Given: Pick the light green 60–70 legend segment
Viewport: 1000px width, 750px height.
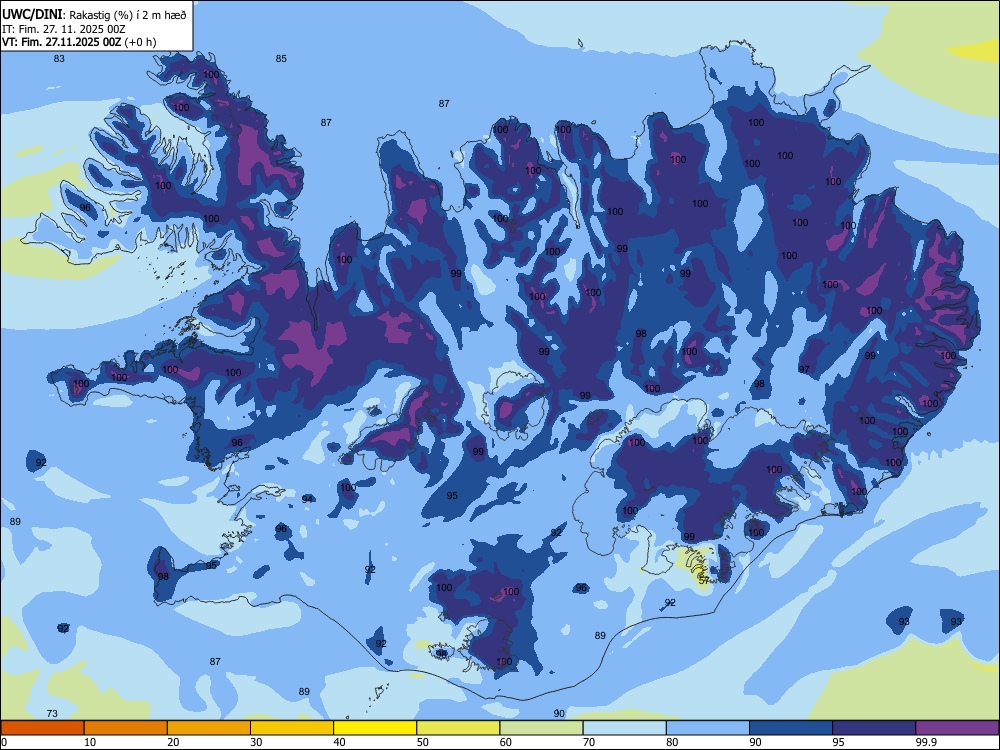Looking at the screenshot, I should click(541, 728).
